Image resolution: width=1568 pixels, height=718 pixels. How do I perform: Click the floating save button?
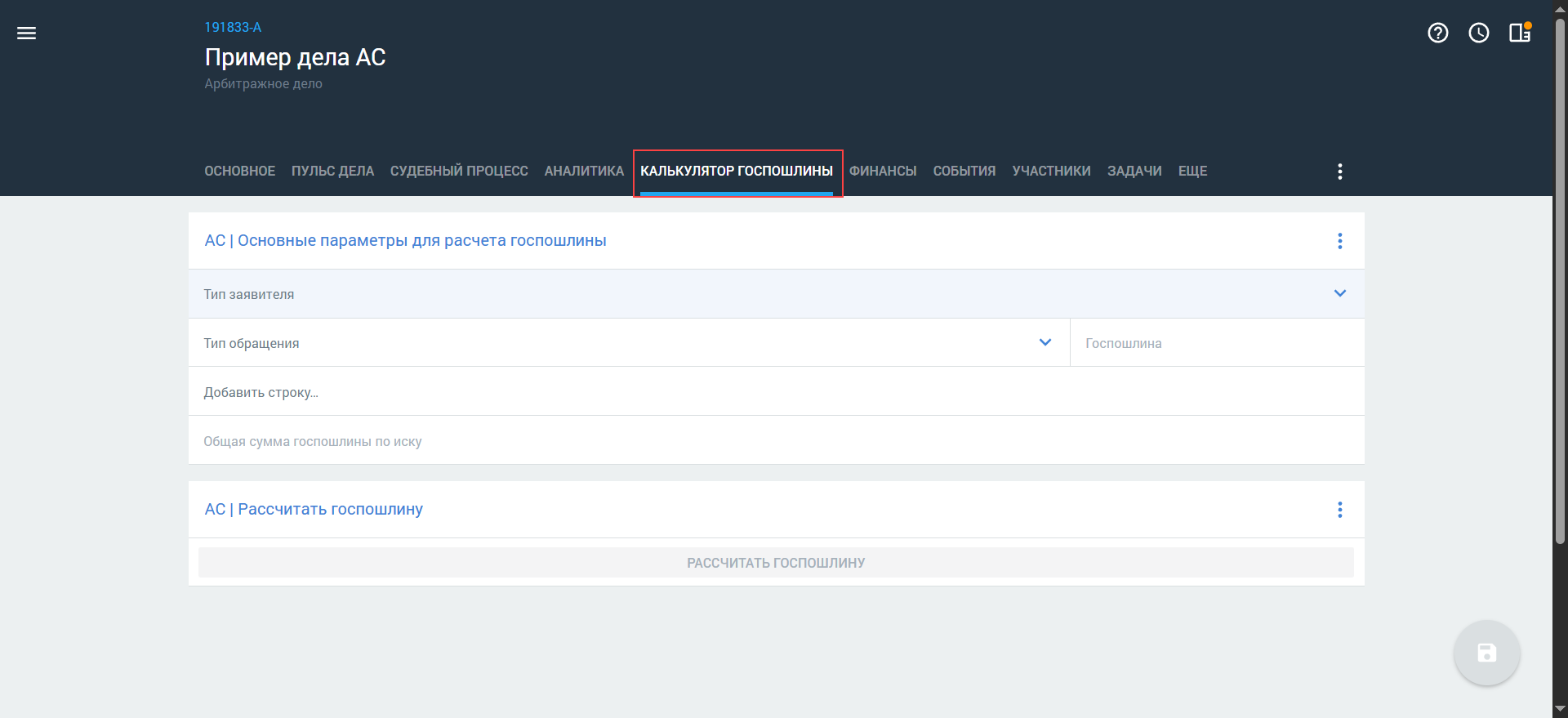[1486, 653]
